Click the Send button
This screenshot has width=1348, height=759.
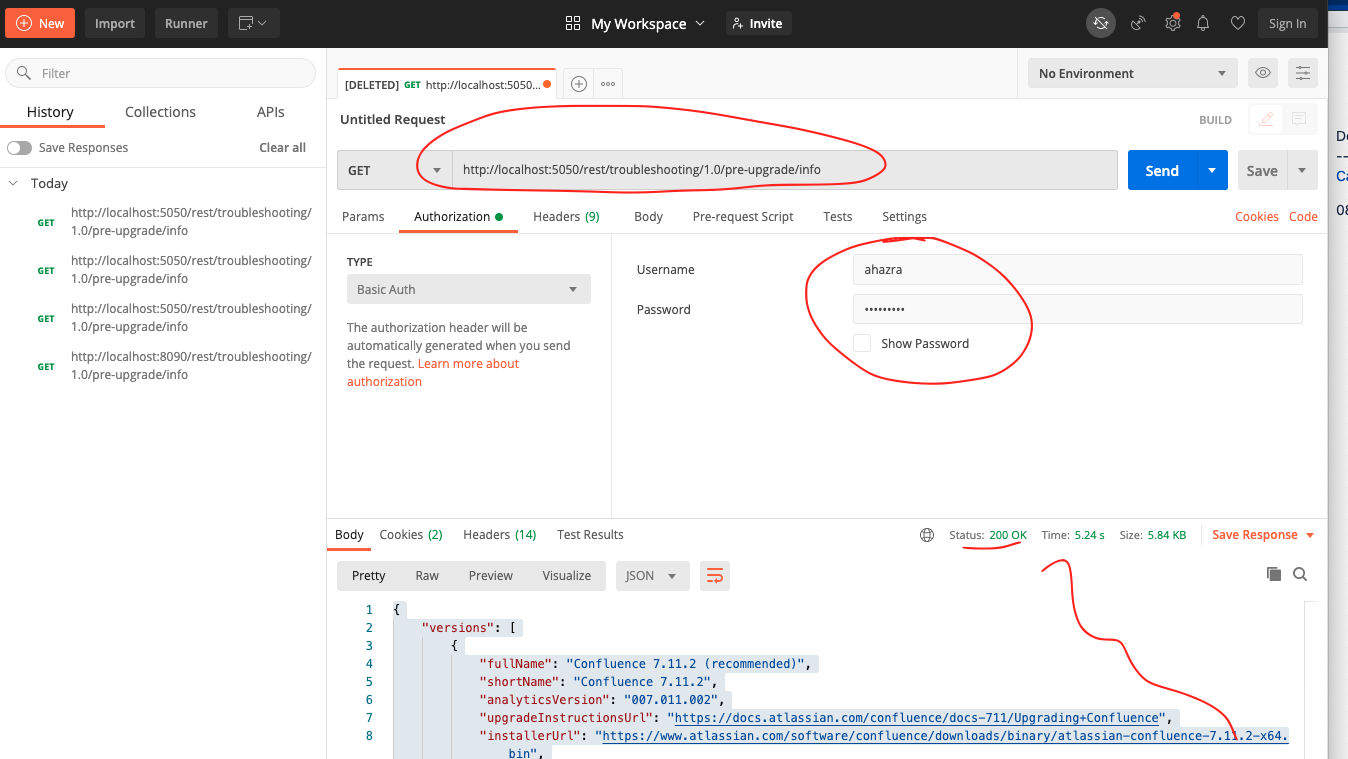tap(1162, 170)
